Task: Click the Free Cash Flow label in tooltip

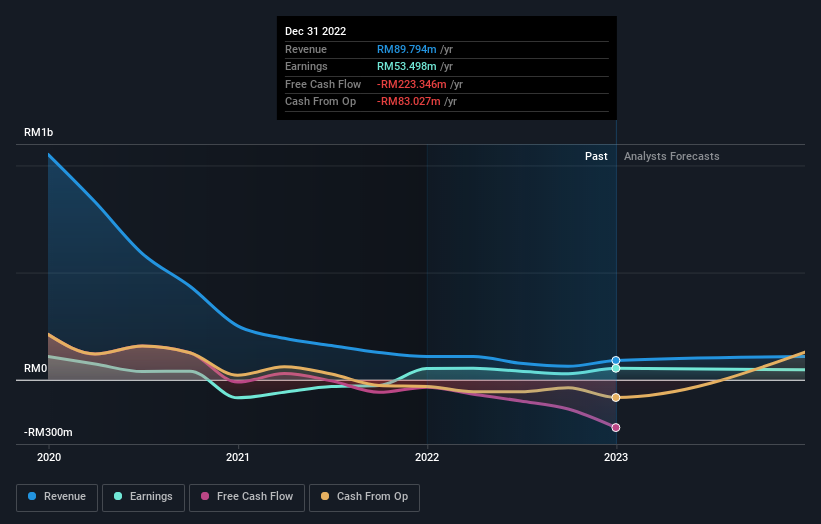Action: pos(323,84)
